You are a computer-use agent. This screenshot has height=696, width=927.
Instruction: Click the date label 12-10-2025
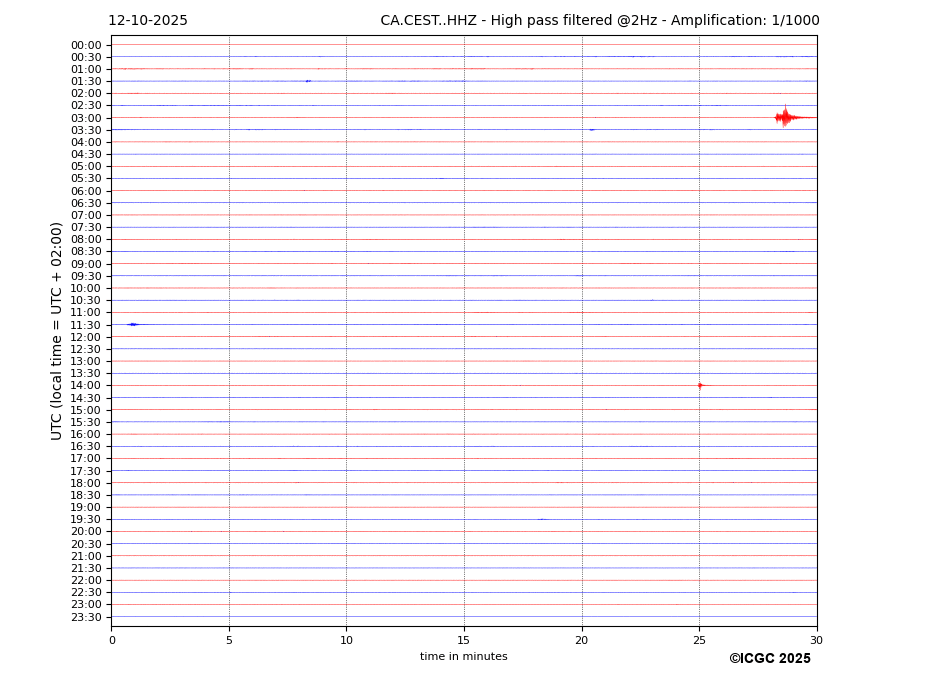pos(148,21)
